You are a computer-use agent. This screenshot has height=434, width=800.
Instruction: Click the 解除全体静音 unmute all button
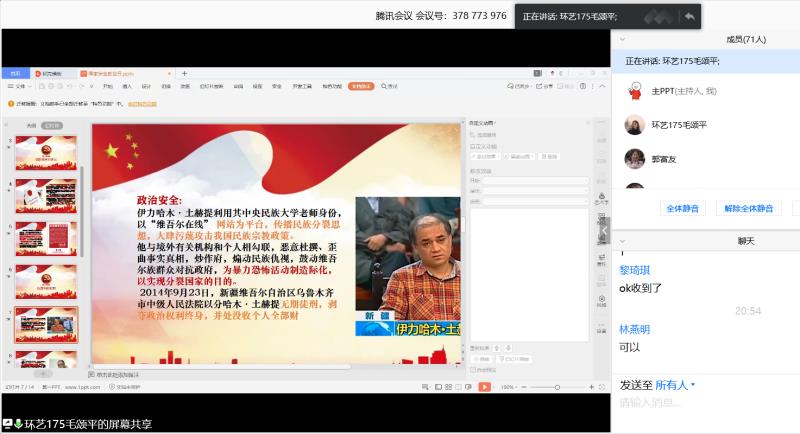click(x=748, y=208)
